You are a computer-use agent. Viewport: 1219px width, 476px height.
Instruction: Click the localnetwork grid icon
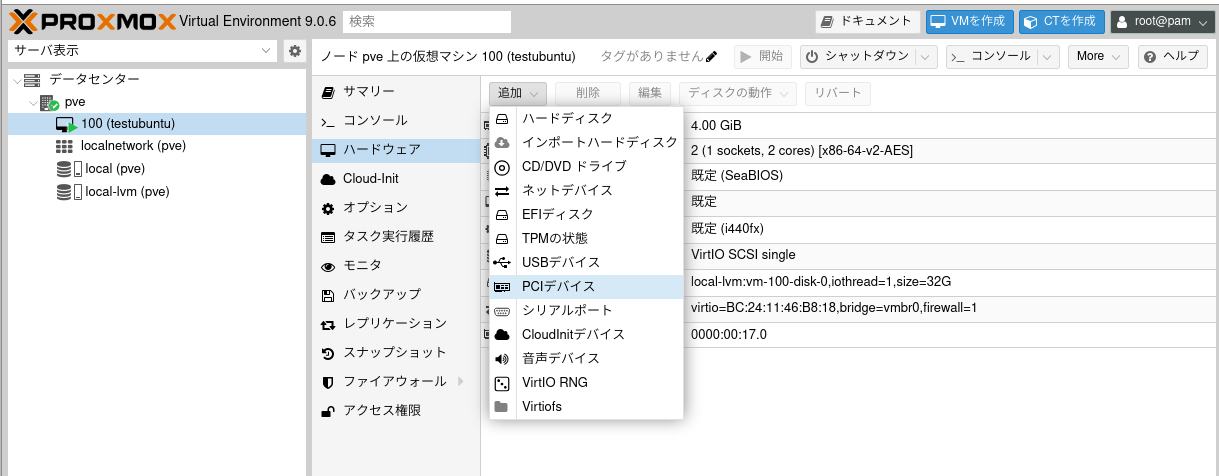64,146
